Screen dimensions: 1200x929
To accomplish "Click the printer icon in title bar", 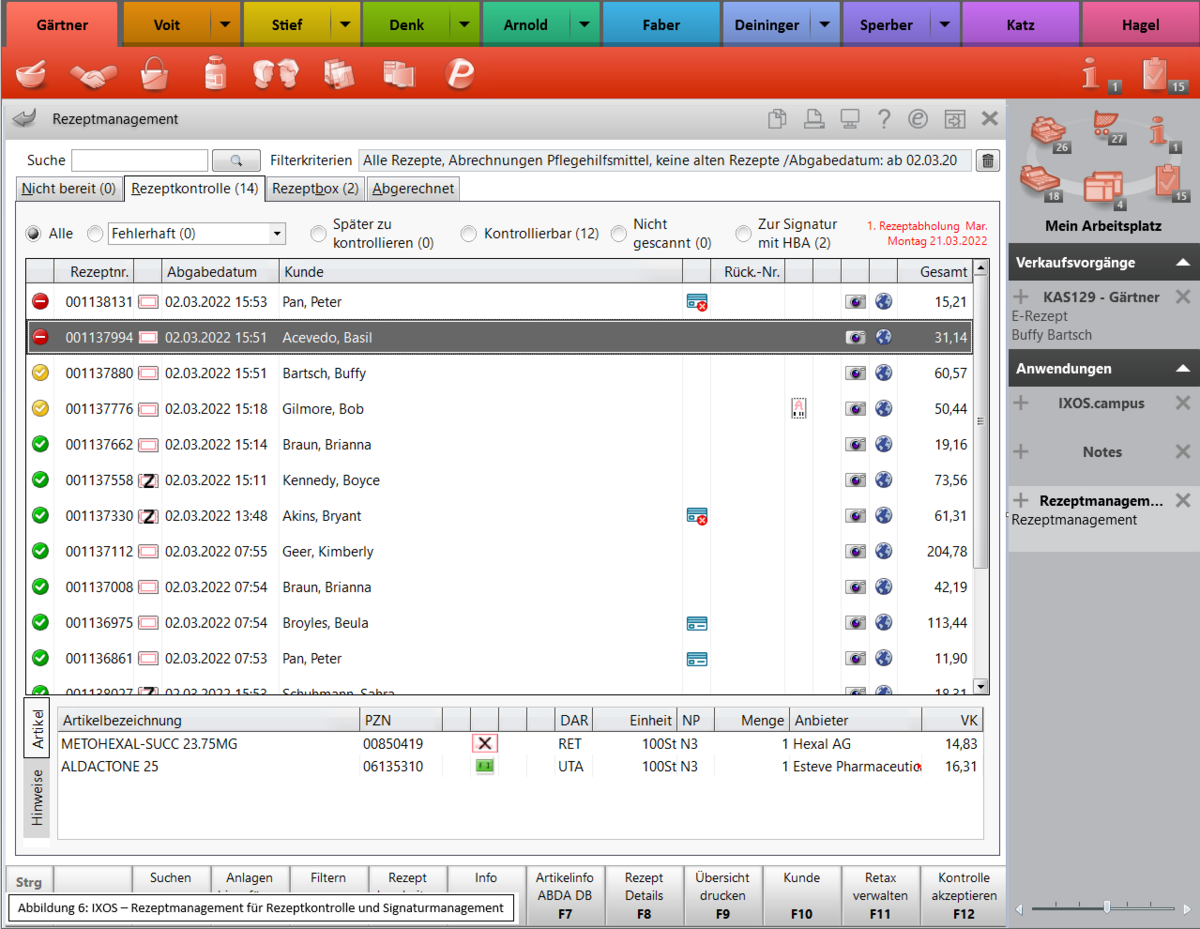I will coord(814,119).
